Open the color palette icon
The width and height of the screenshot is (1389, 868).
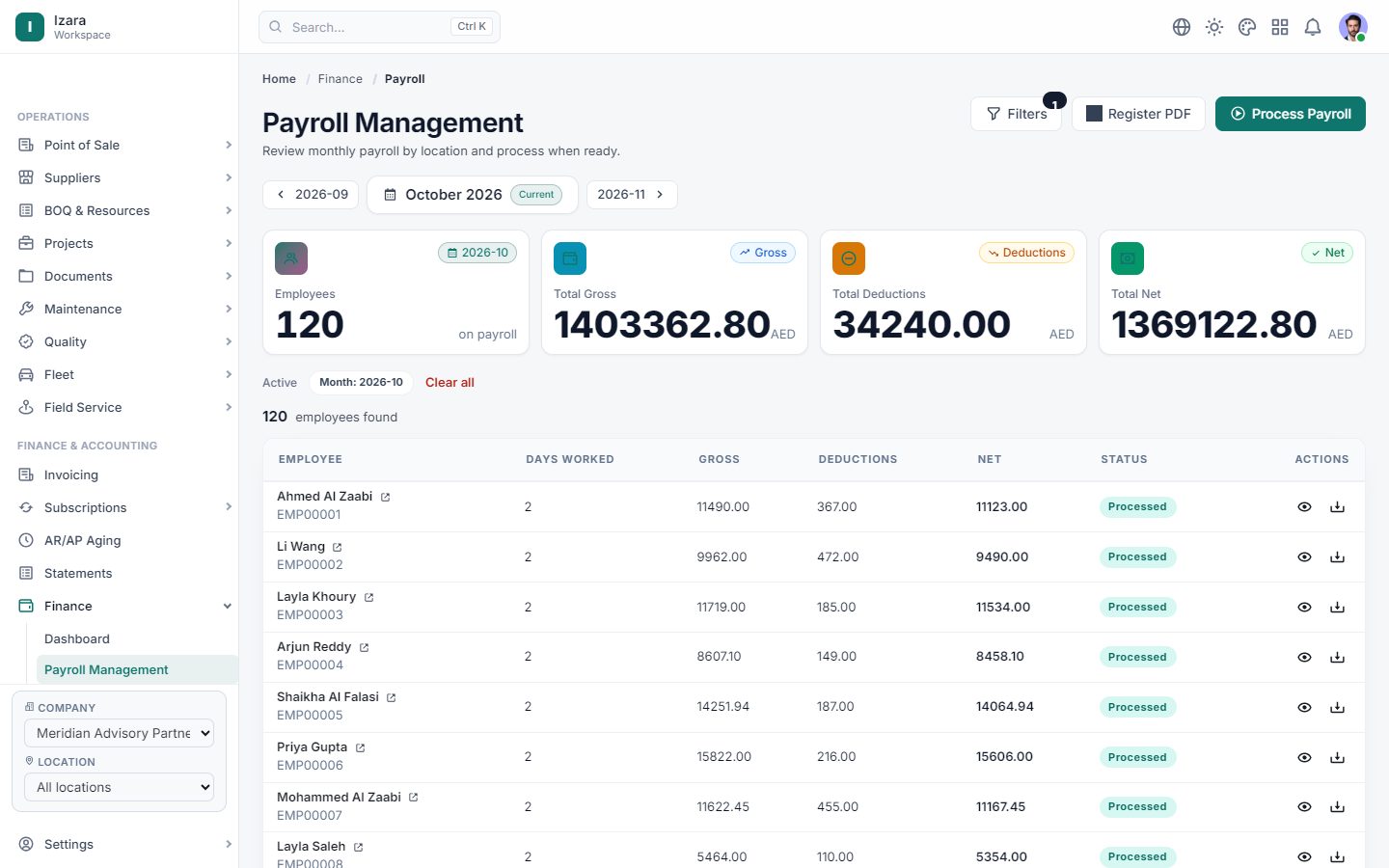click(x=1247, y=27)
